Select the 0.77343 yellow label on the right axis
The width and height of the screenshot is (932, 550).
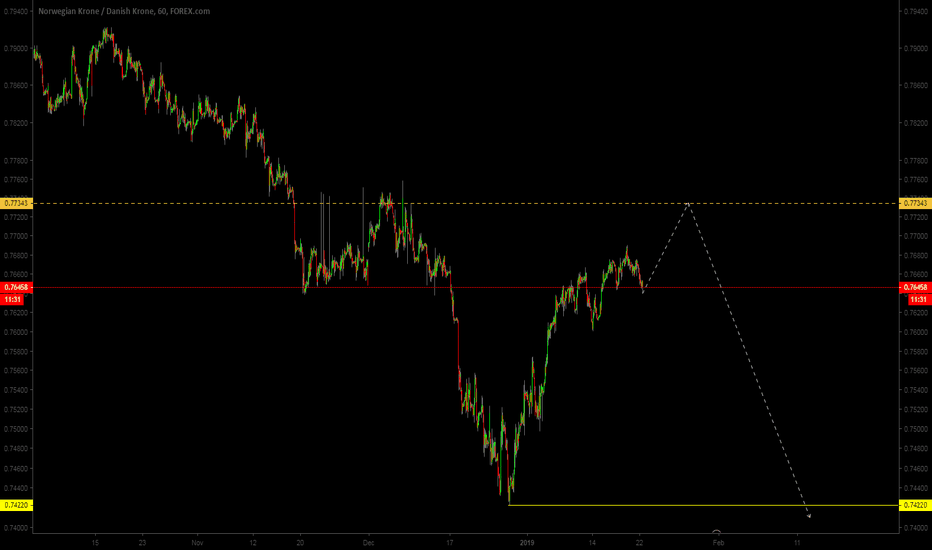pyautogui.click(x=915, y=203)
